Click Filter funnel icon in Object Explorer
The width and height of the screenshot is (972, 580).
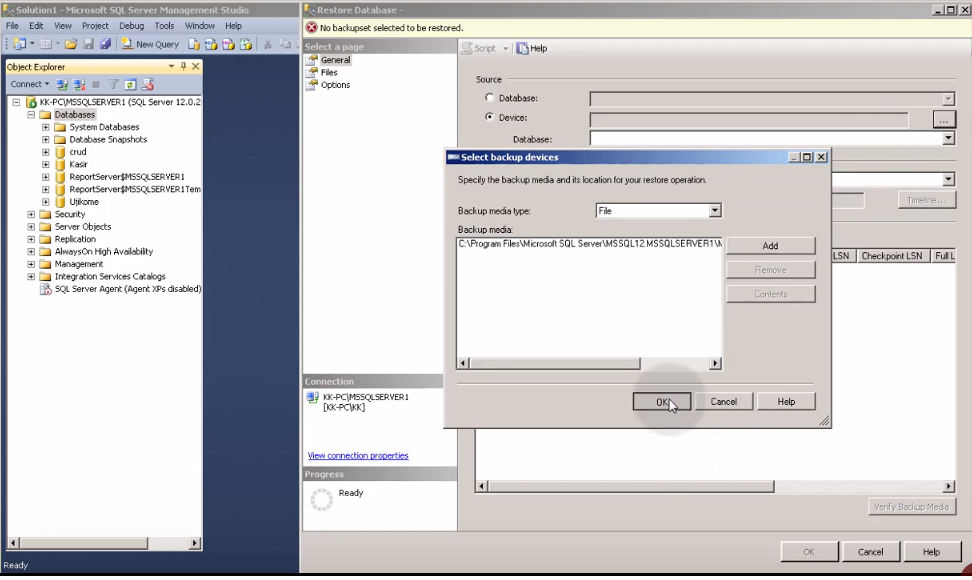pyautogui.click(x=113, y=84)
